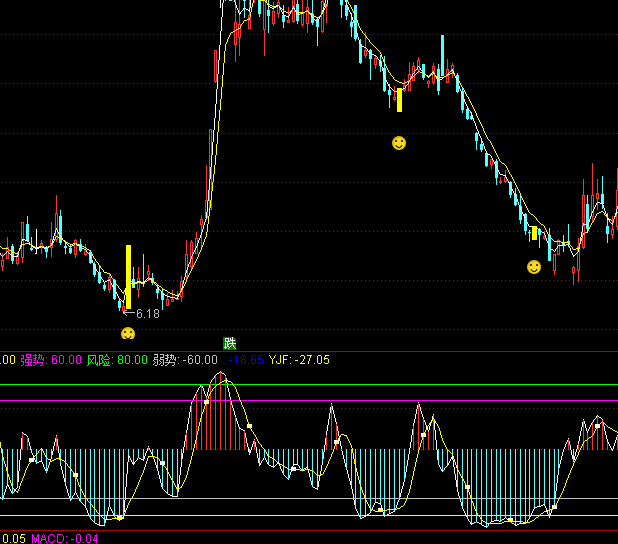Click the orange face icon below 6.18
Viewport: 618px width, 544px height.
[x=128, y=333]
